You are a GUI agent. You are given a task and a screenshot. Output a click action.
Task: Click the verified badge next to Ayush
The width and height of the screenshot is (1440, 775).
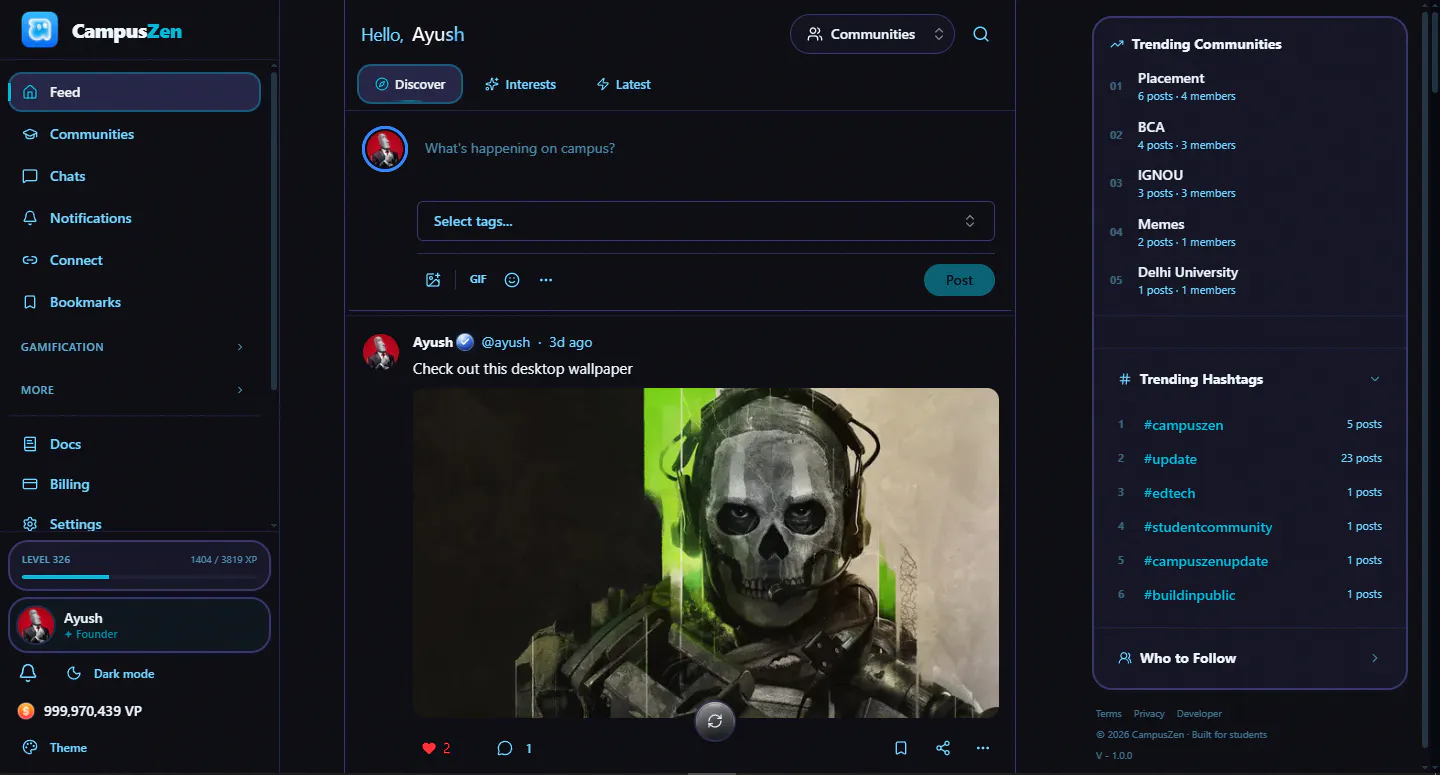pyautogui.click(x=465, y=342)
